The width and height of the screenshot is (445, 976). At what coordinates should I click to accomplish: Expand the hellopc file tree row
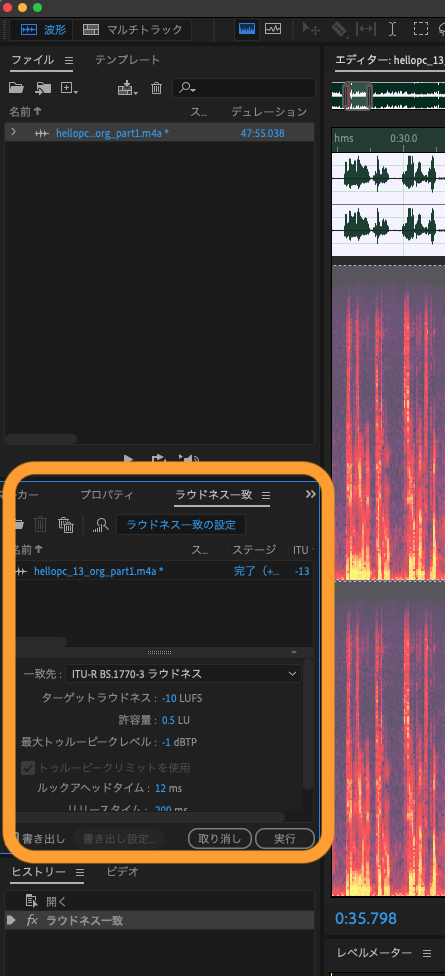pyautogui.click(x=13, y=133)
